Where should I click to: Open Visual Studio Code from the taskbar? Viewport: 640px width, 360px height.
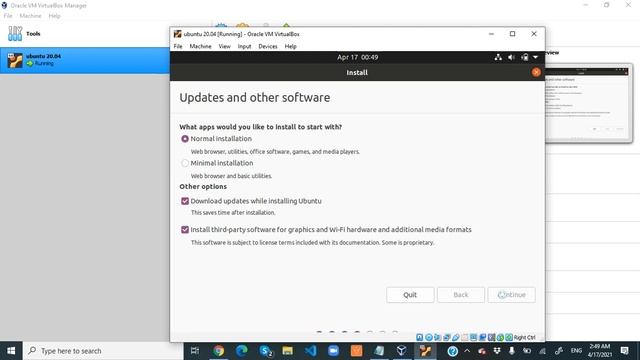click(x=311, y=351)
